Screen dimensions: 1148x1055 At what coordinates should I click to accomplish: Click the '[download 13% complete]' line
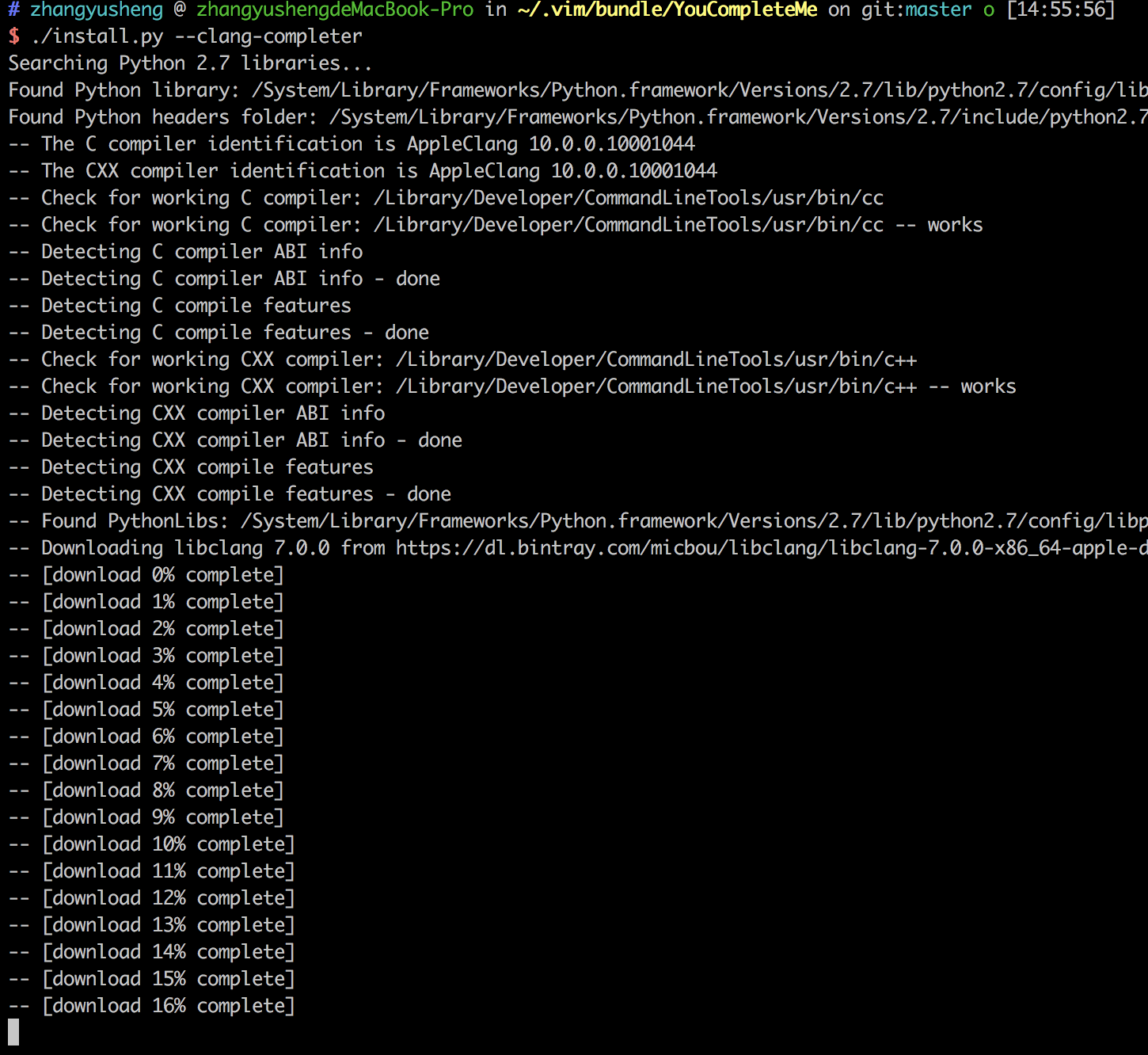tap(152, 925)
